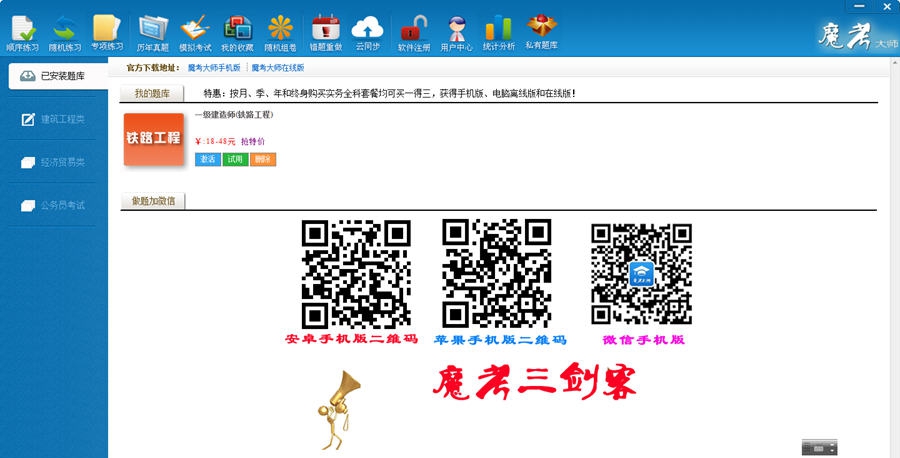The image size is (900, 458).
Task: Select the 做题加微信 tab
Action: click(x=153, y=201)
